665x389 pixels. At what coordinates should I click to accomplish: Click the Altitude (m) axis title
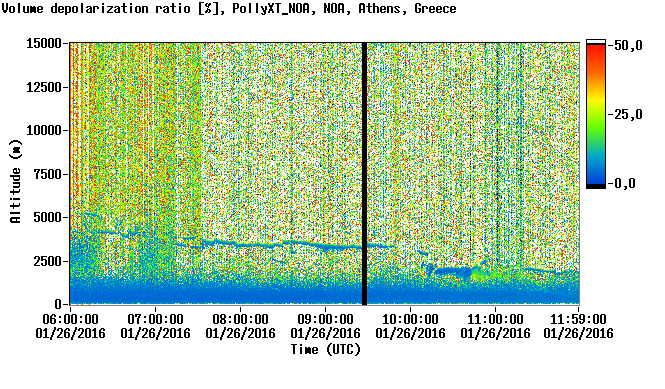tap(16, 181)
